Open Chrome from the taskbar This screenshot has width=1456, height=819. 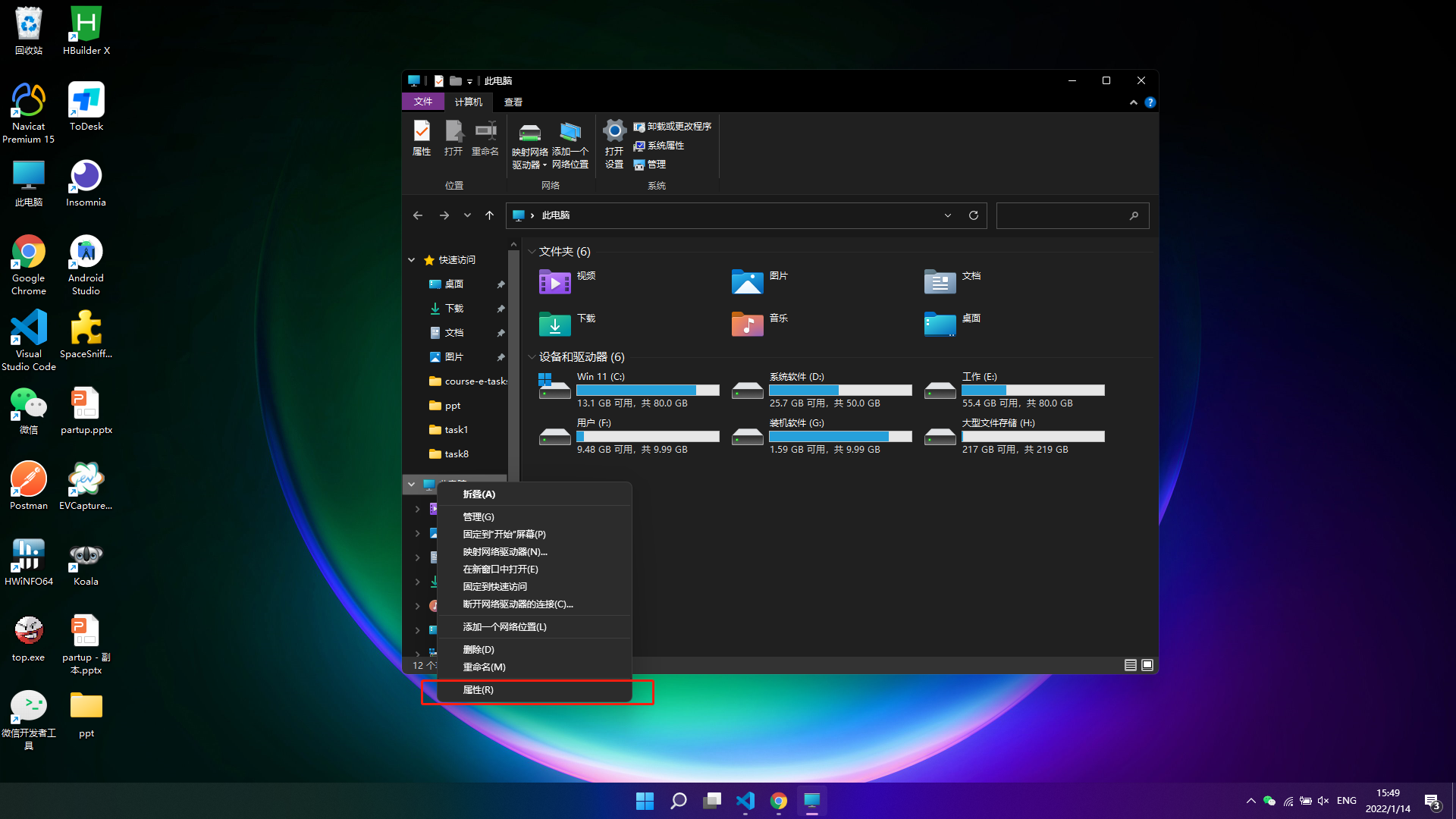point(779,801)
